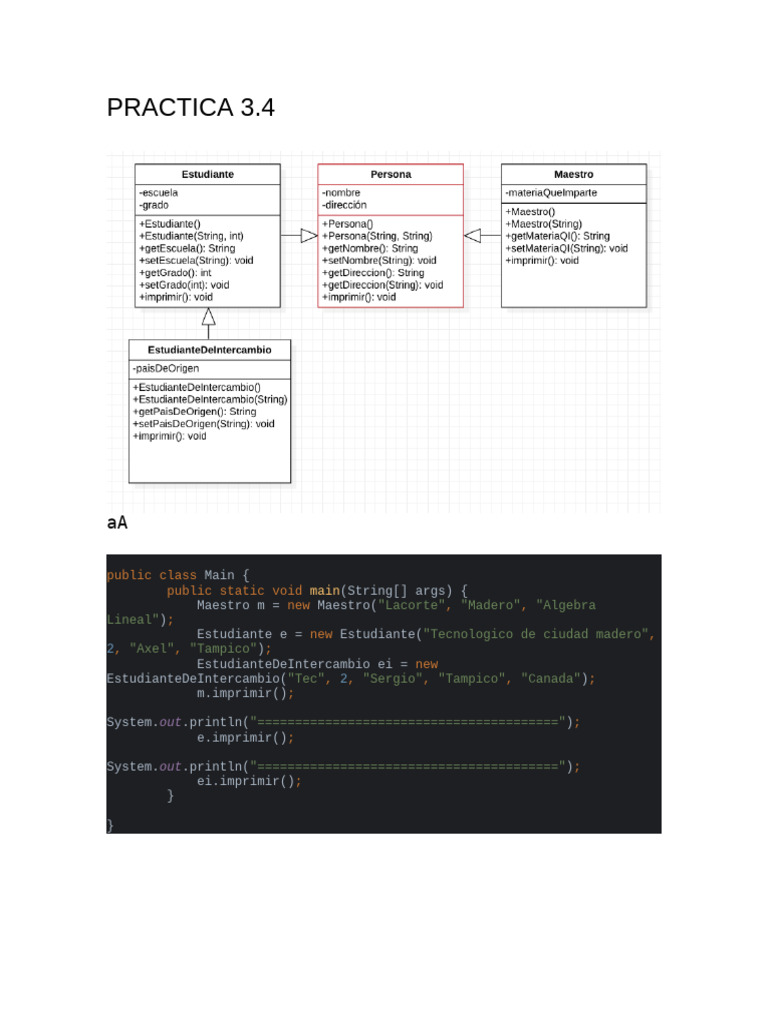Click the second System.out.println line
This screenshot has width=768, height=1024.
[x=344, y=767]
